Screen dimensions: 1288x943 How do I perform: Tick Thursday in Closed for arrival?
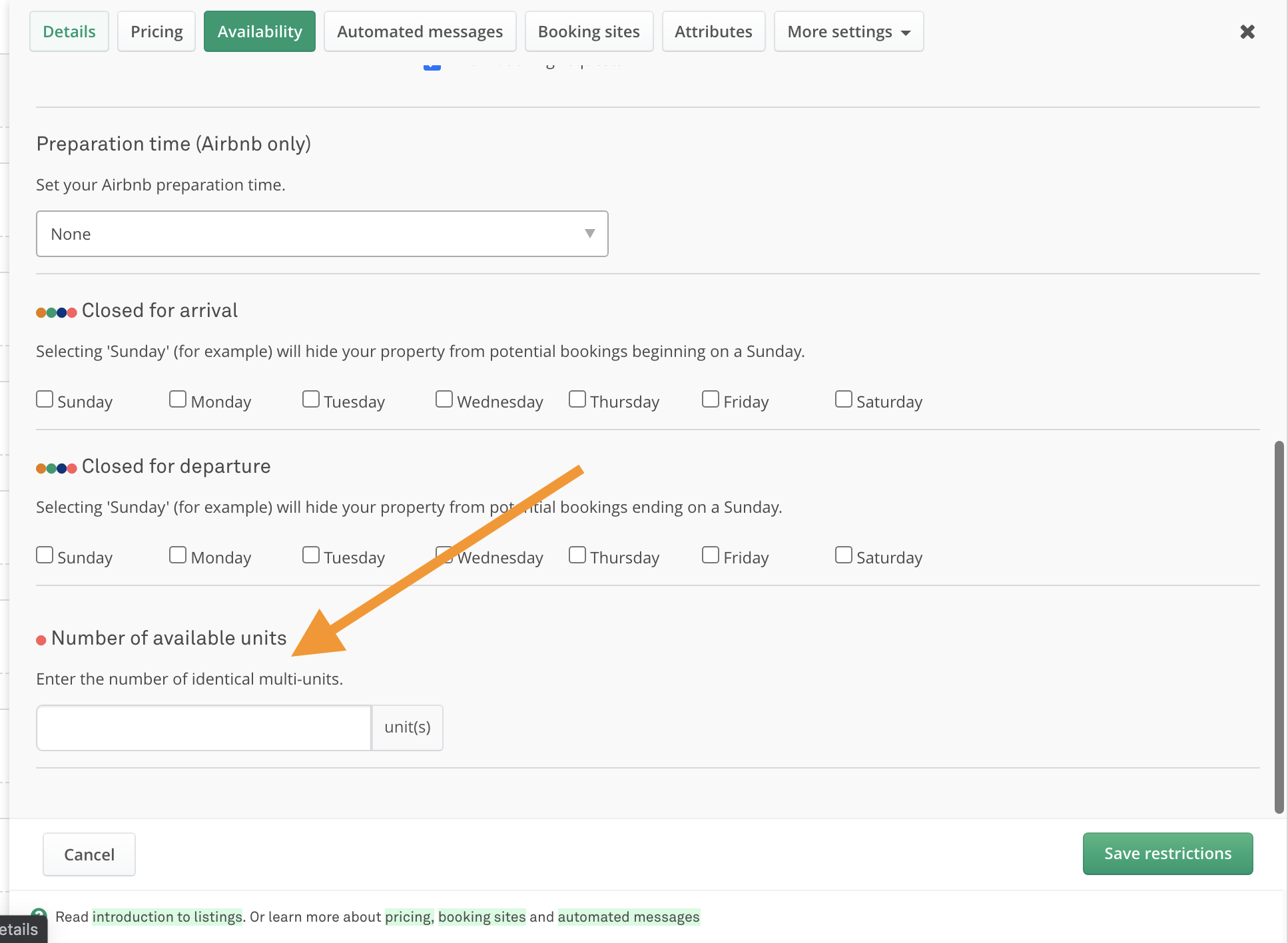click(577, 400)
